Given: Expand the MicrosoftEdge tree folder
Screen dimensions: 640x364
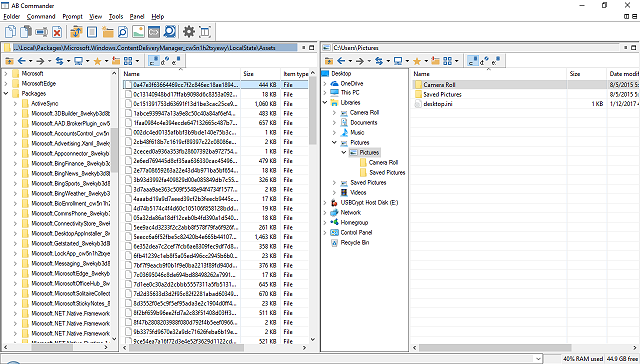Looking at the screenshot, I should 6,84.
